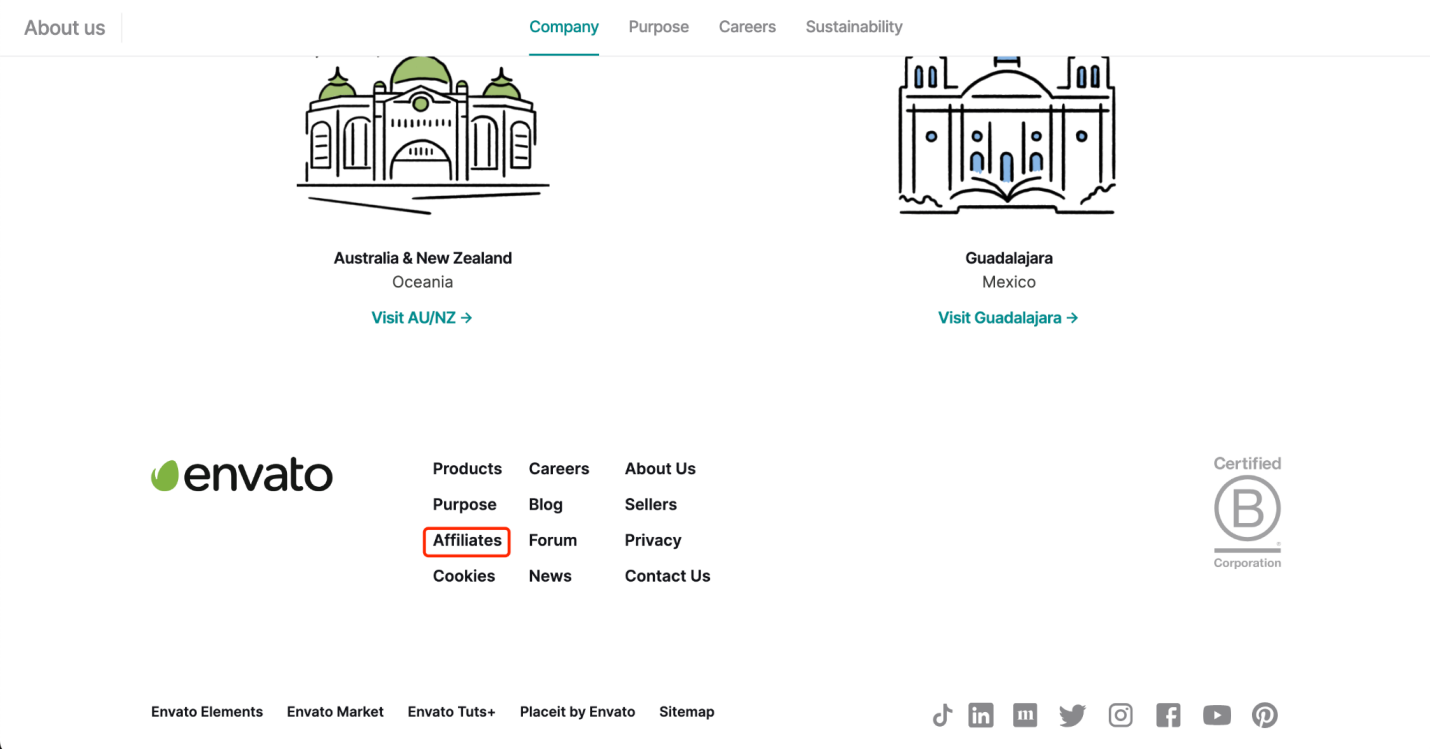This screenshot has width=1430, height=749.
Task: Click the Facebook social icon
Action: pyautogui.click(x=1168, y=715)
